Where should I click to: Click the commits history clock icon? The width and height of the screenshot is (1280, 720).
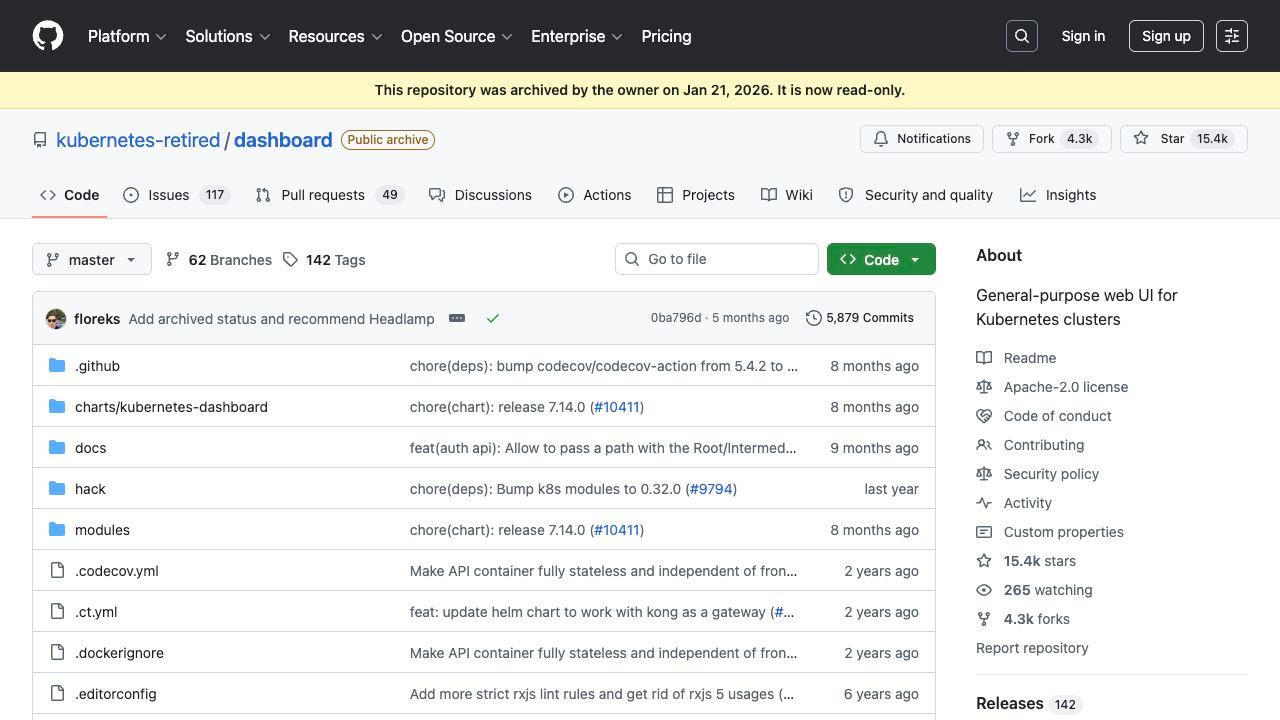814,318
